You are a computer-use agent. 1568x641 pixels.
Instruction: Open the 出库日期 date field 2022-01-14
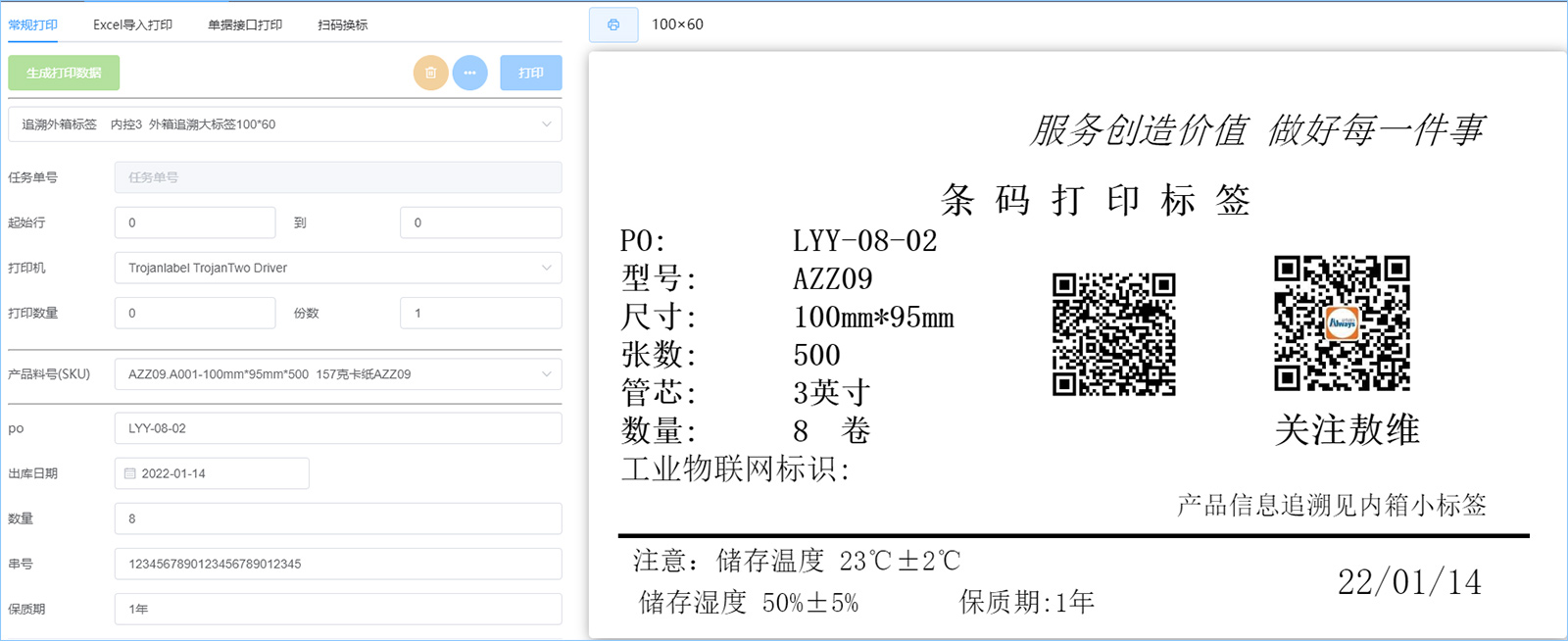(212, 473)
